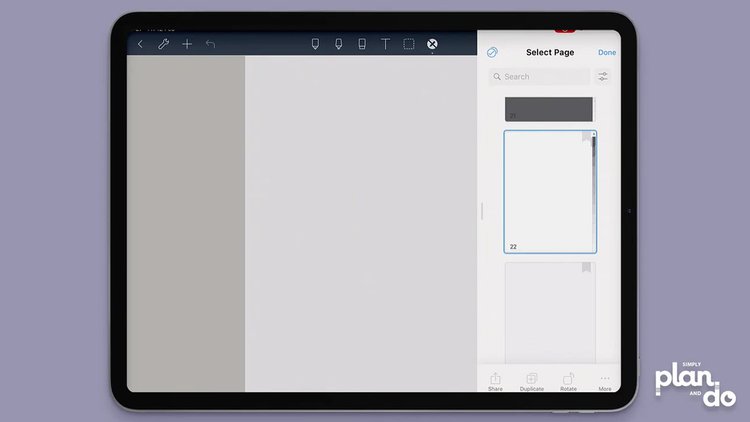Select the dark page 21 thumbnail
The width and height of the screenshot is (750, 422).
point(549,109)
